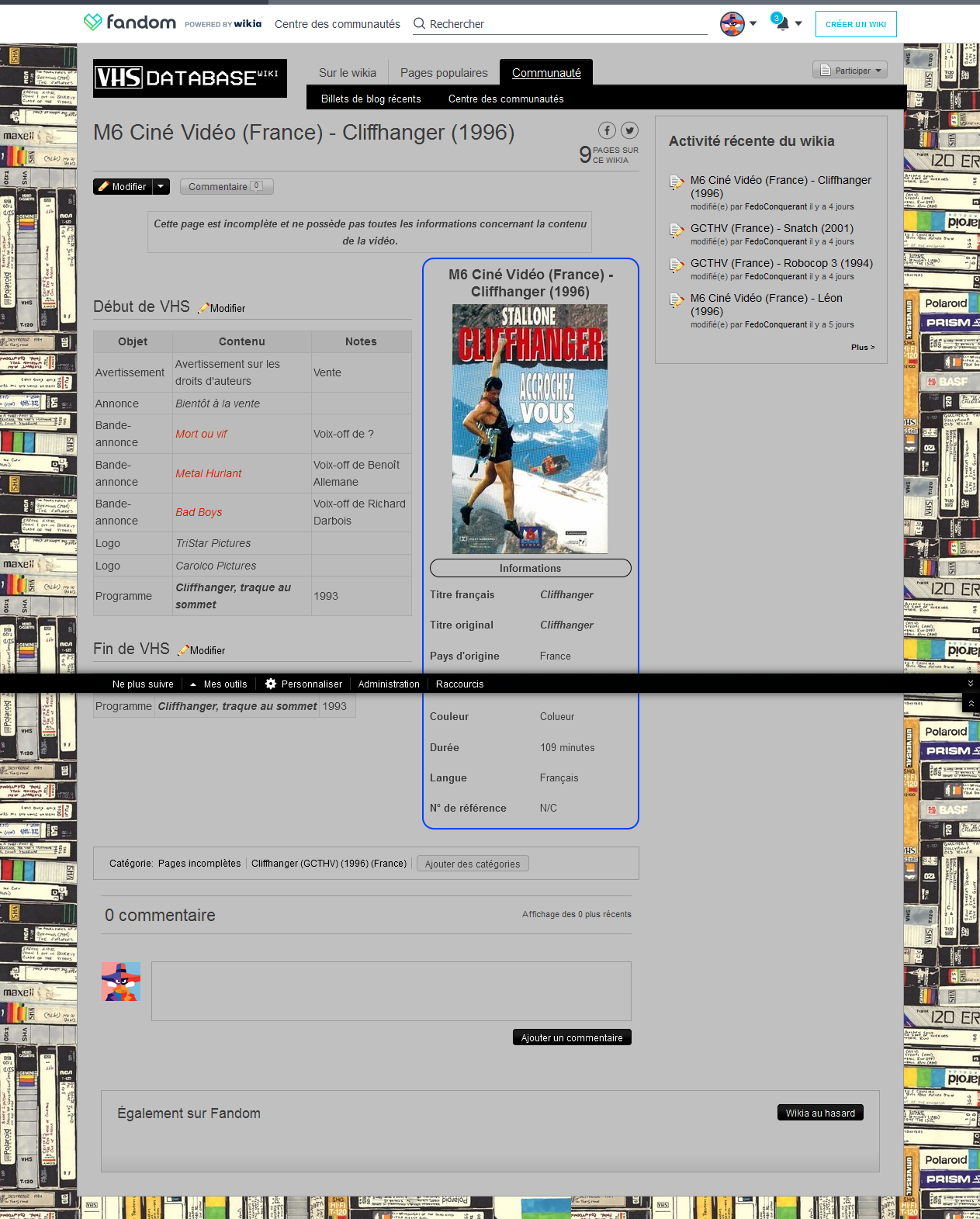The height and width of the screenshot is (1219, 980).
Task: Click Ajouter des catégories button
Action: point(473,864)
